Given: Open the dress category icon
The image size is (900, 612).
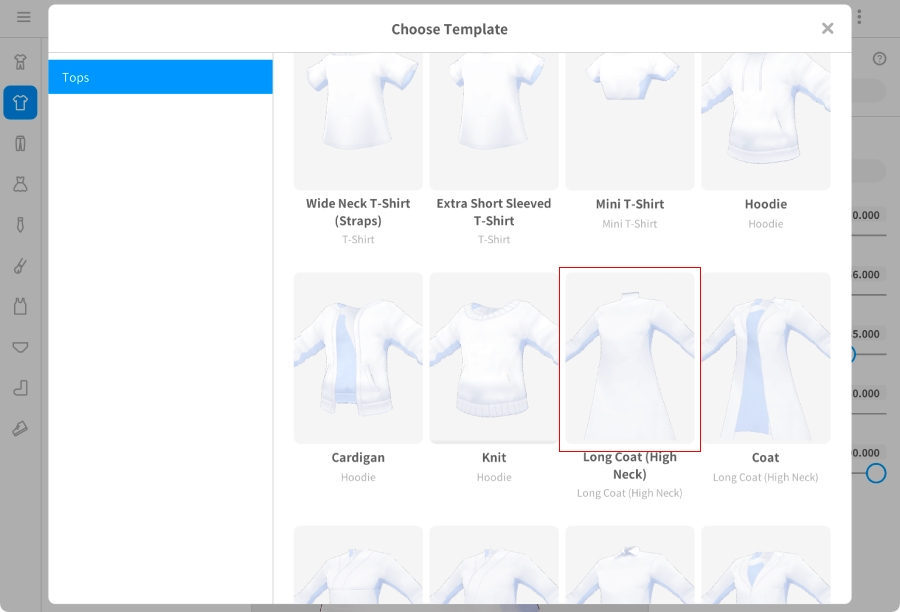Looking at the screenshot, I should coord(20,184).
